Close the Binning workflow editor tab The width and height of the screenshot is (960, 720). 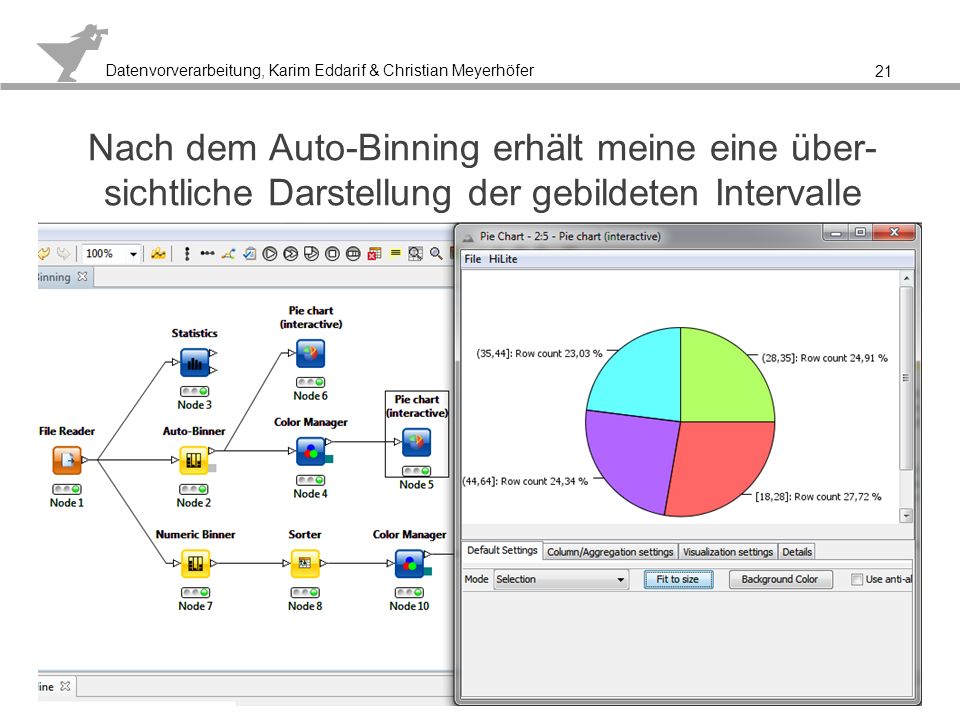(x=83, y=277)
